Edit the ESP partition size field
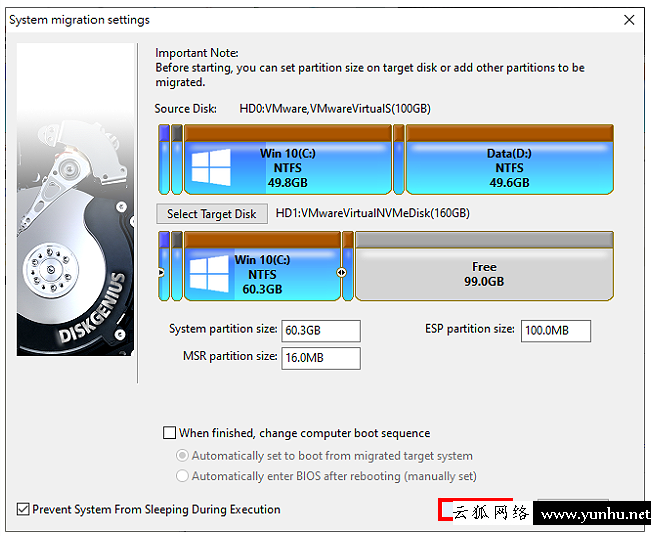 point(556,331)
